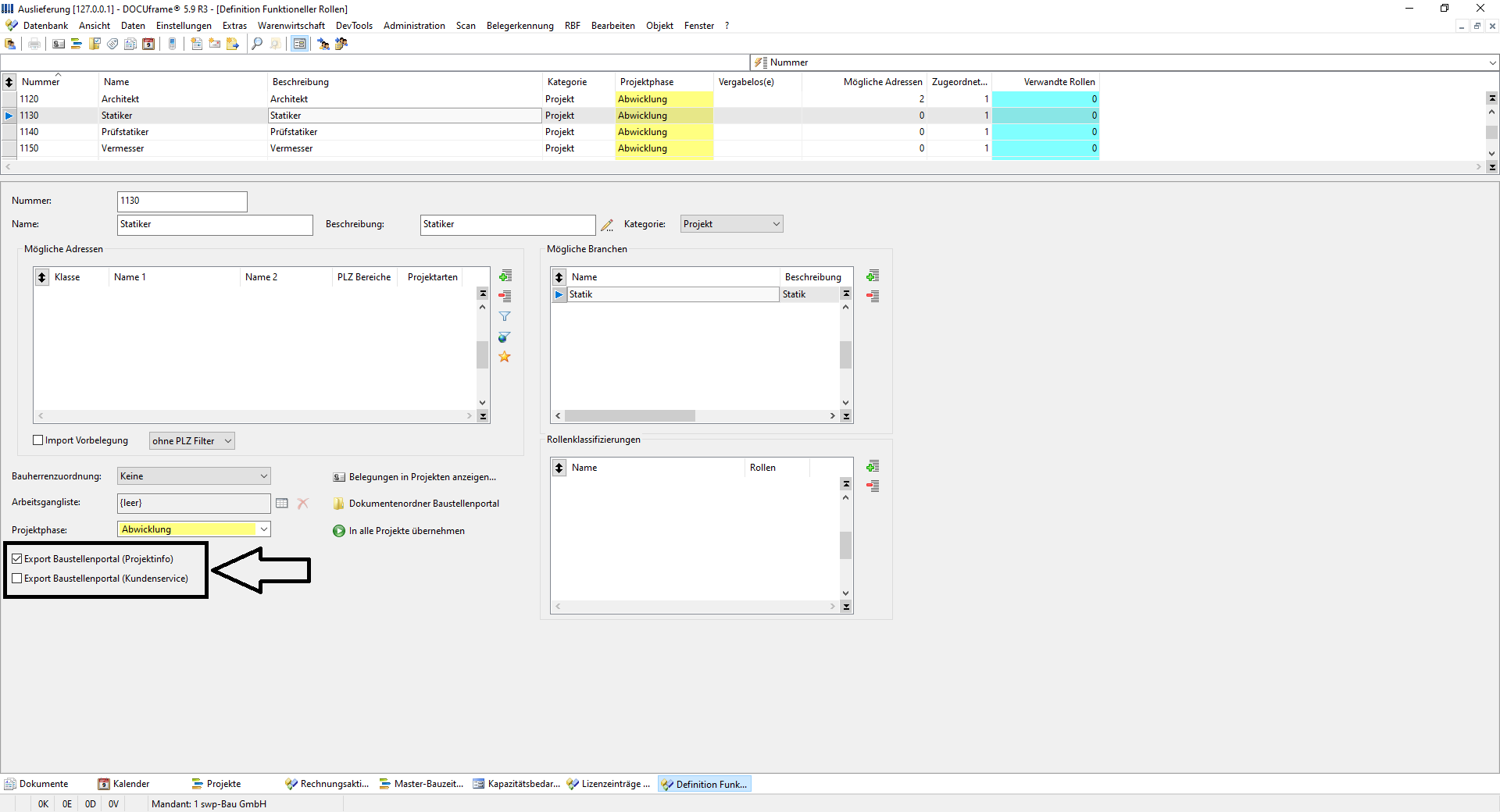Switch to the Projekte tab

coord(216,784)
